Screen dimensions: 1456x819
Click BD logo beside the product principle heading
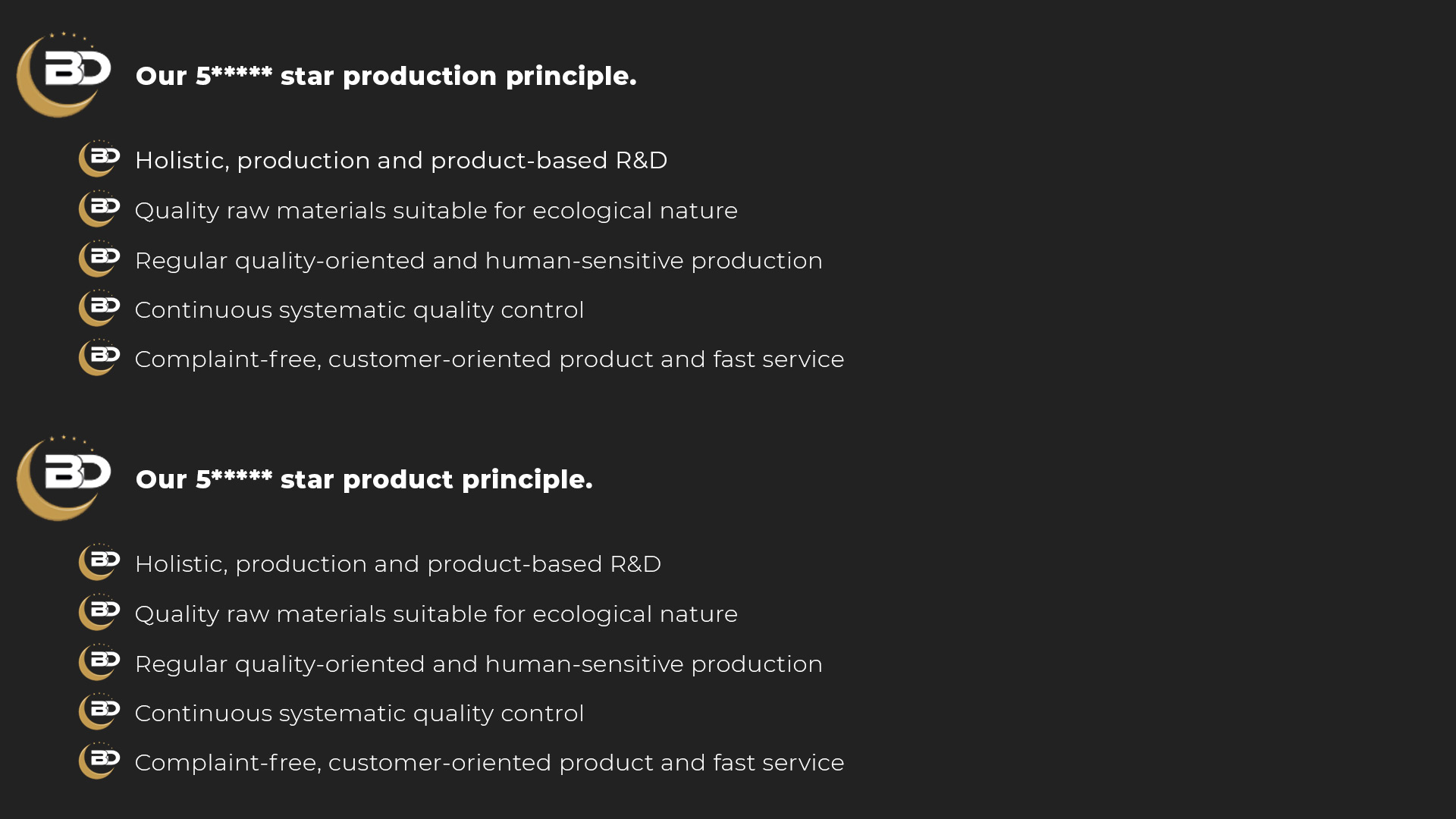coord(64,478)
